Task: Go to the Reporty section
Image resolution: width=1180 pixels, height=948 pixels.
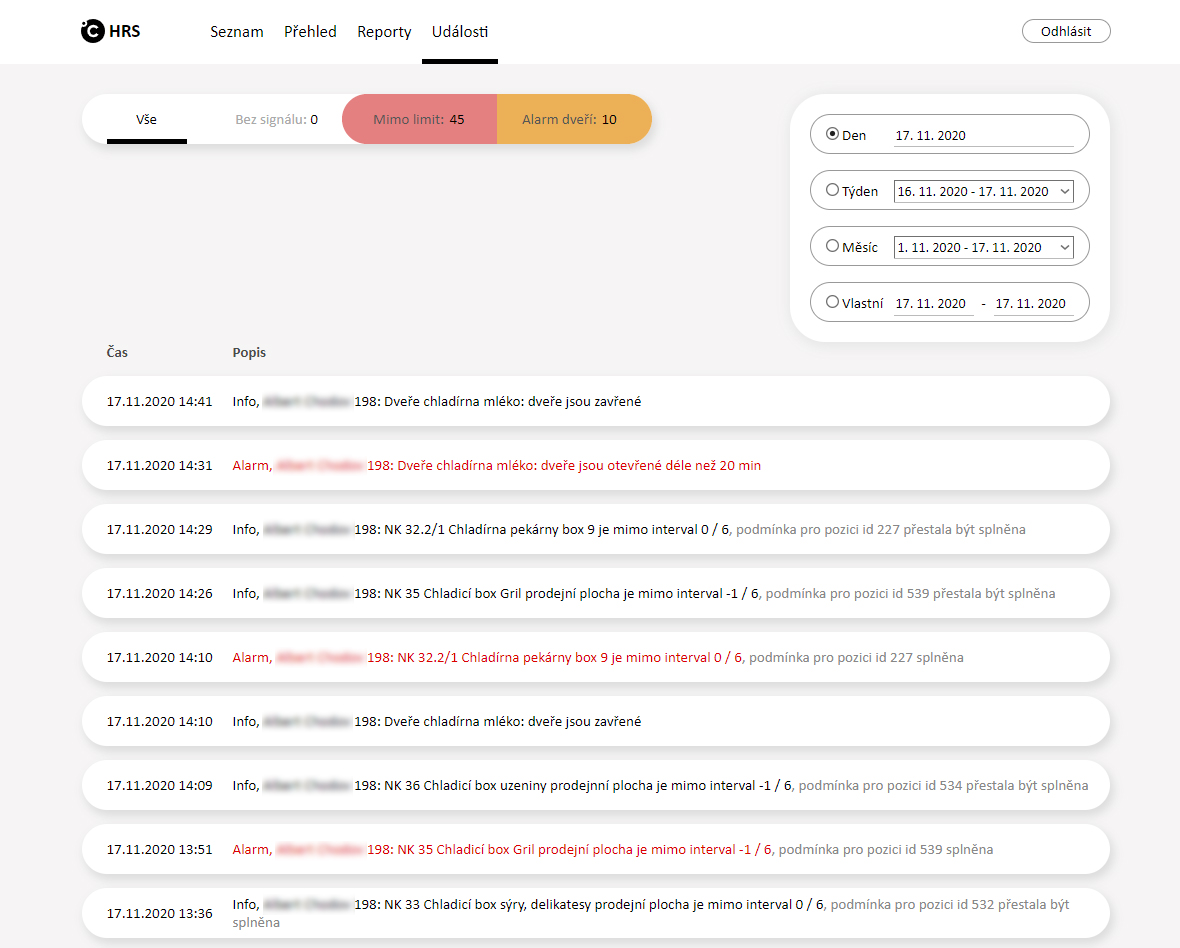Action: 384,32
